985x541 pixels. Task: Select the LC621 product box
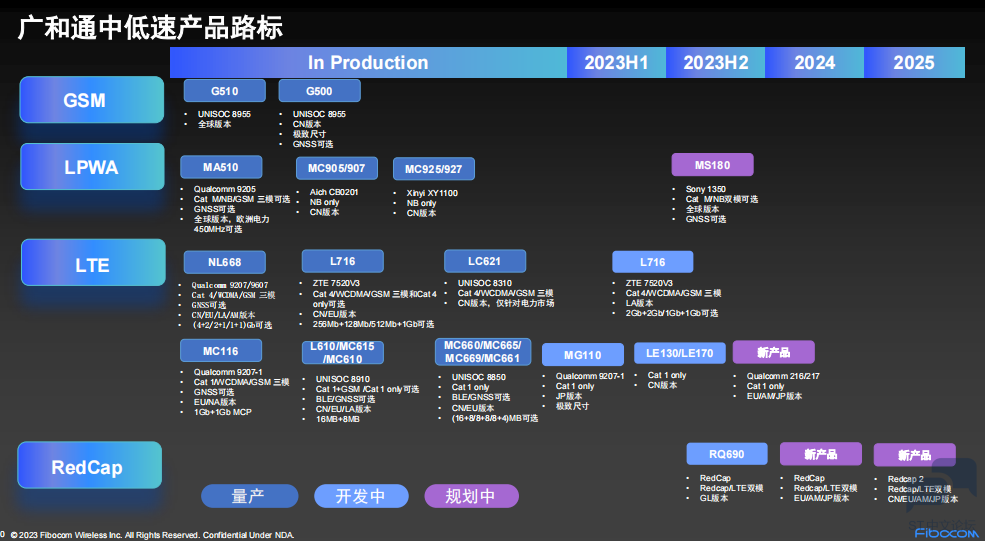[485, 261]
